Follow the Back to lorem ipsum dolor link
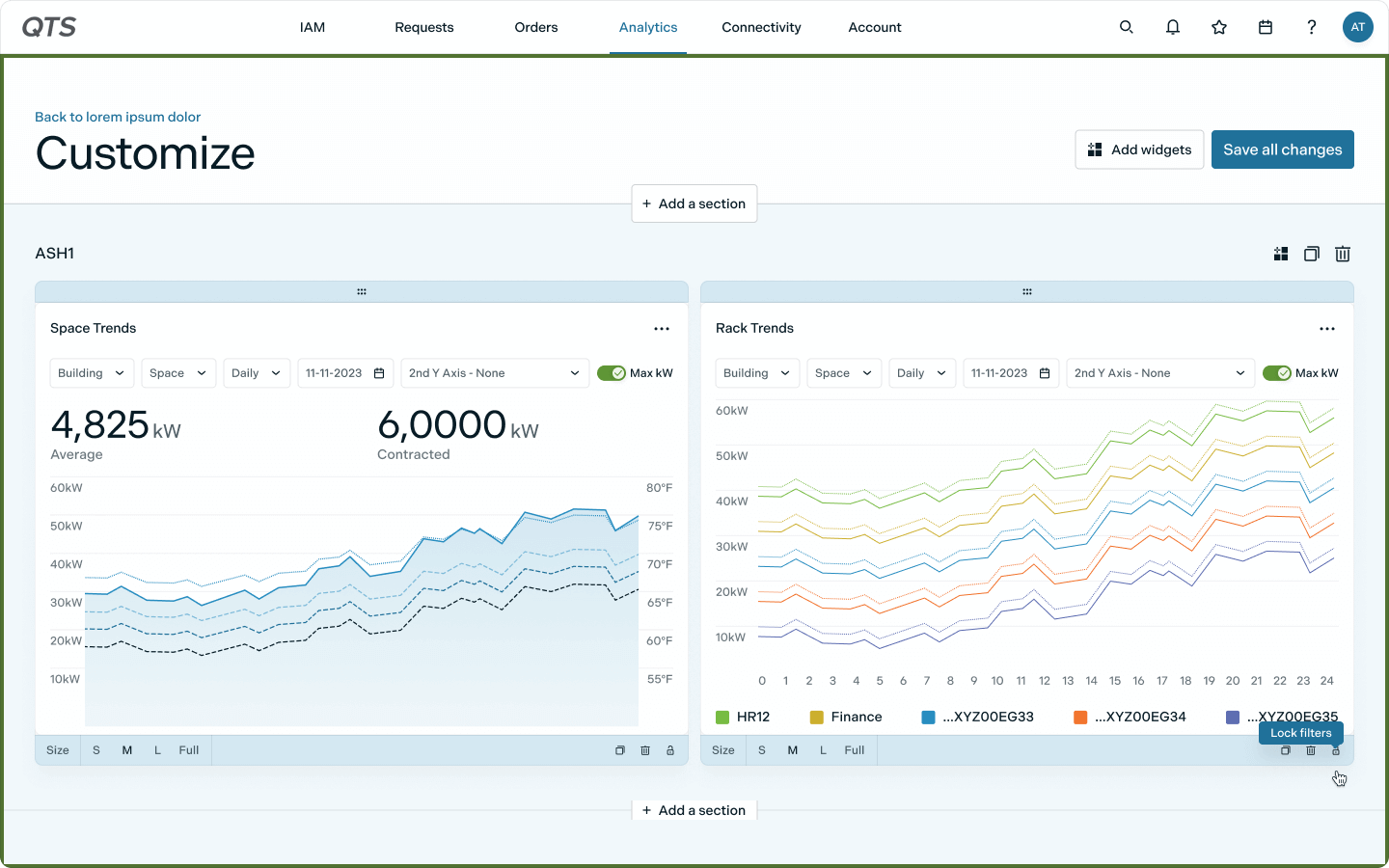 118,117
